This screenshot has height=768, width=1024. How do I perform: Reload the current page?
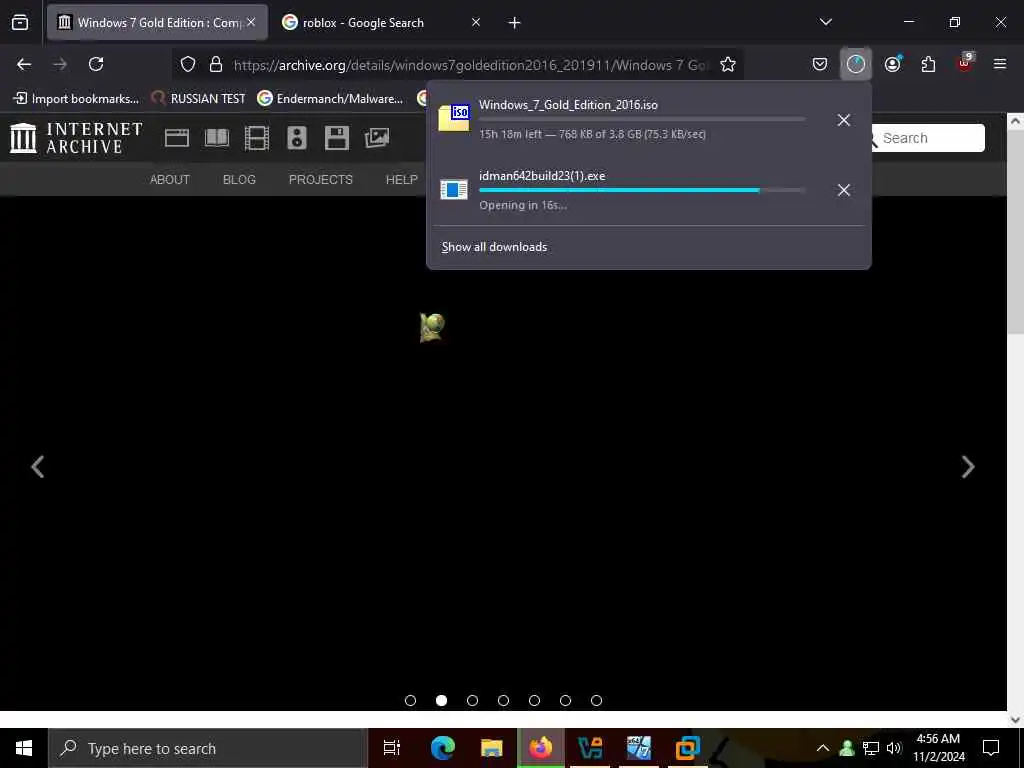96,64
